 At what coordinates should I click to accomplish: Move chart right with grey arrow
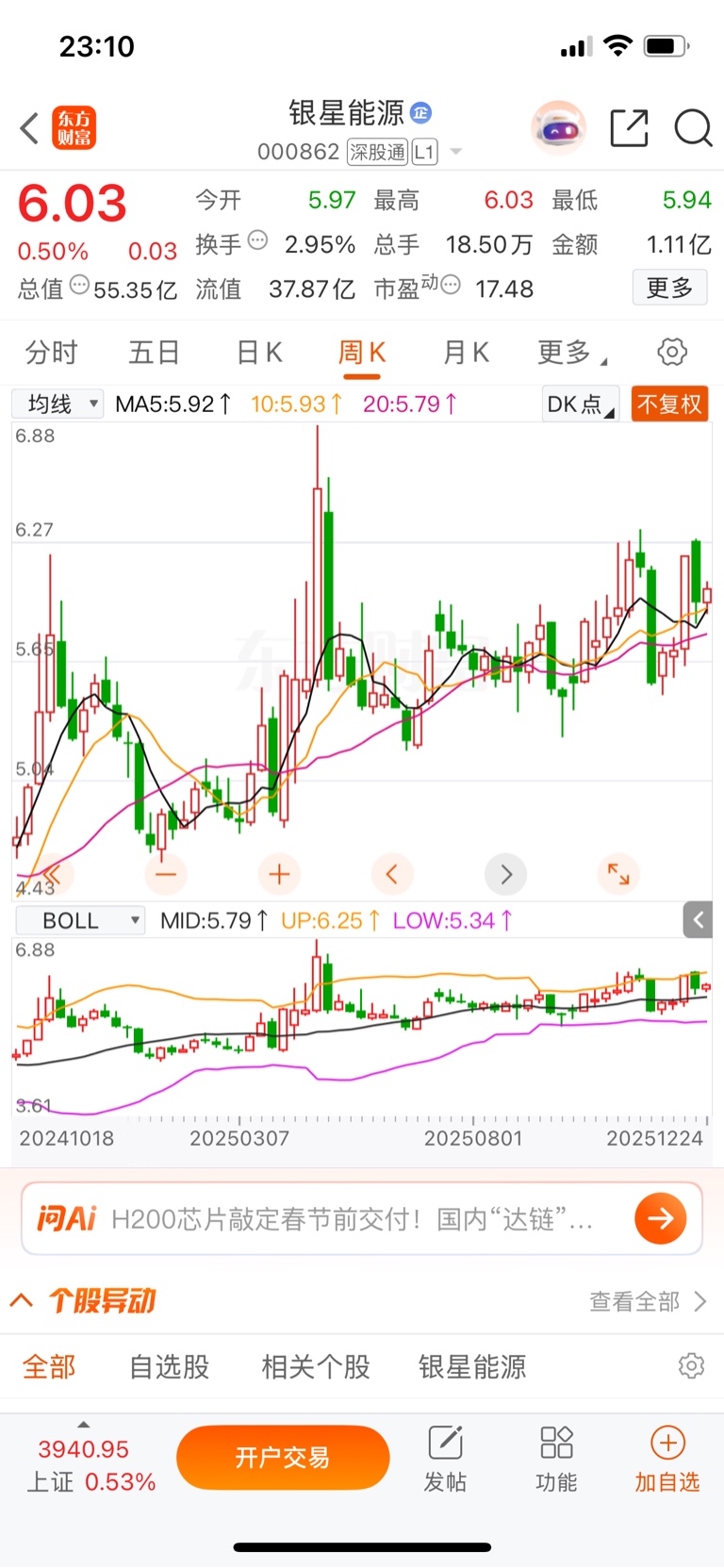pos(505,874)
